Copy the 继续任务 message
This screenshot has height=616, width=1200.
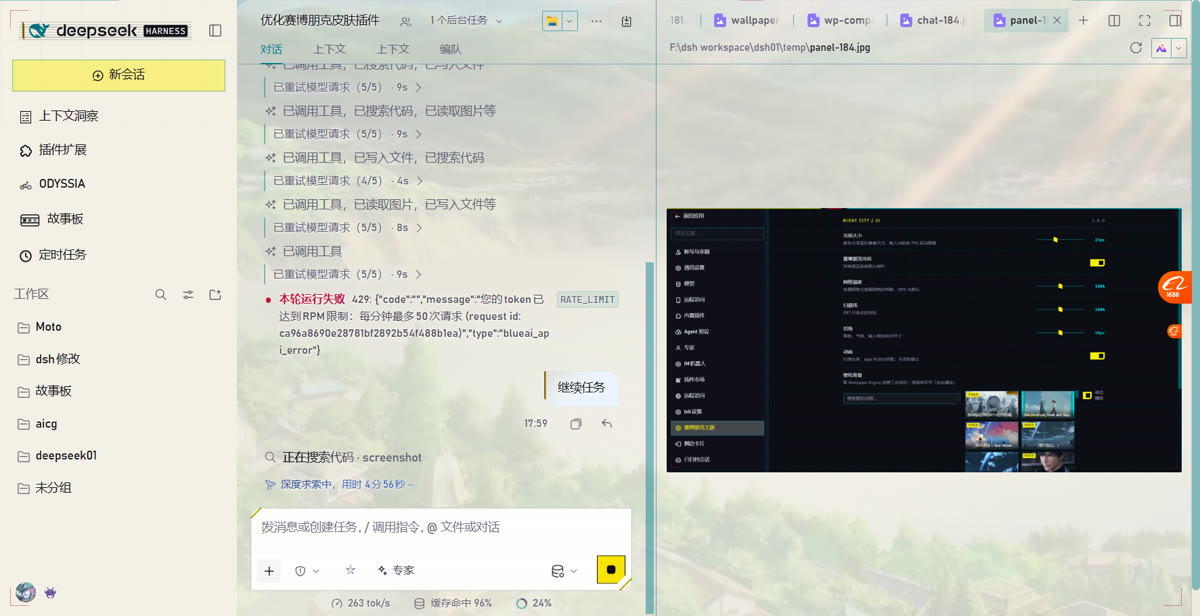(x=576, y=424)
